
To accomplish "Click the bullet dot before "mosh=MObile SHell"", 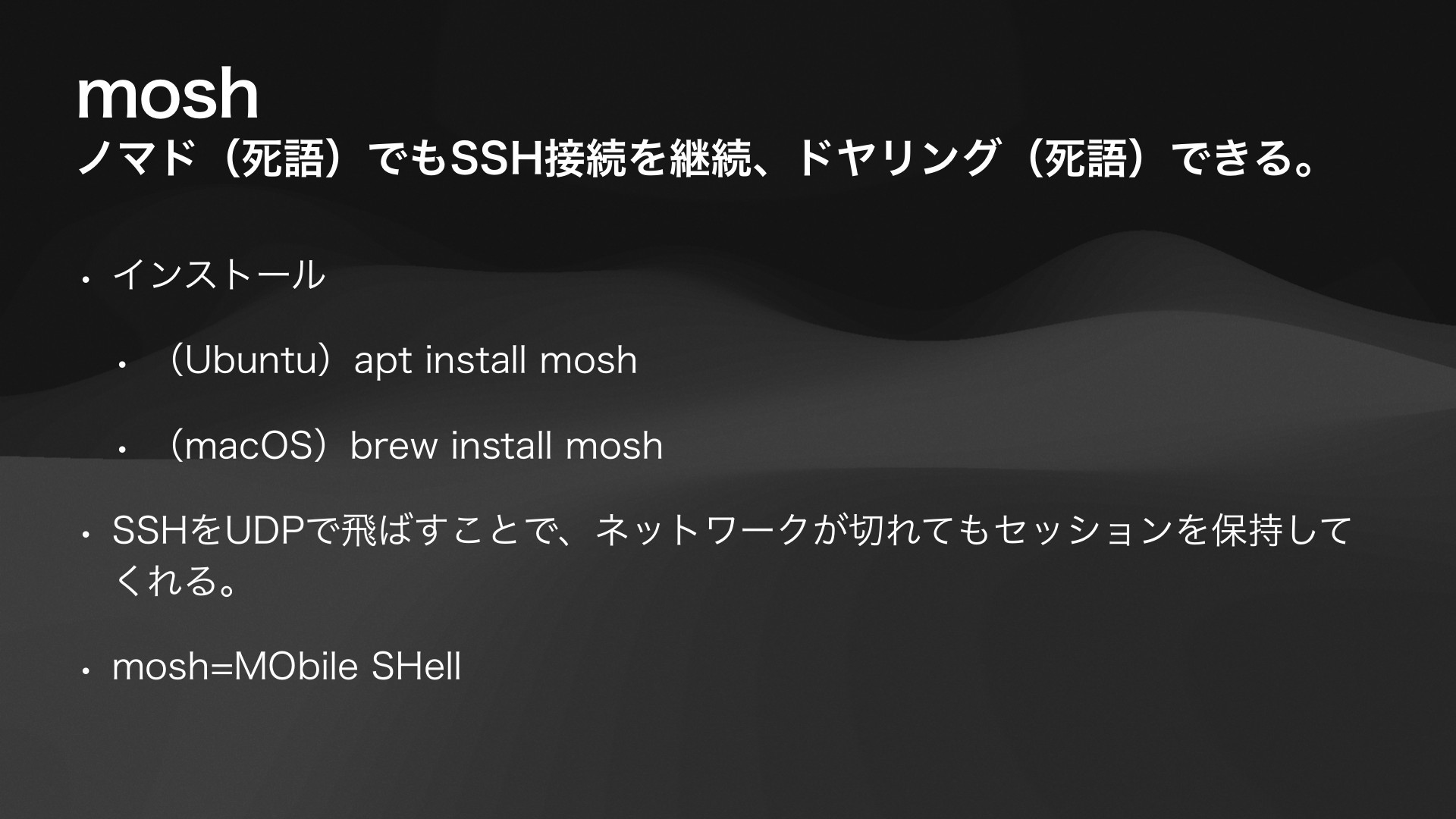I will [86, 672].
